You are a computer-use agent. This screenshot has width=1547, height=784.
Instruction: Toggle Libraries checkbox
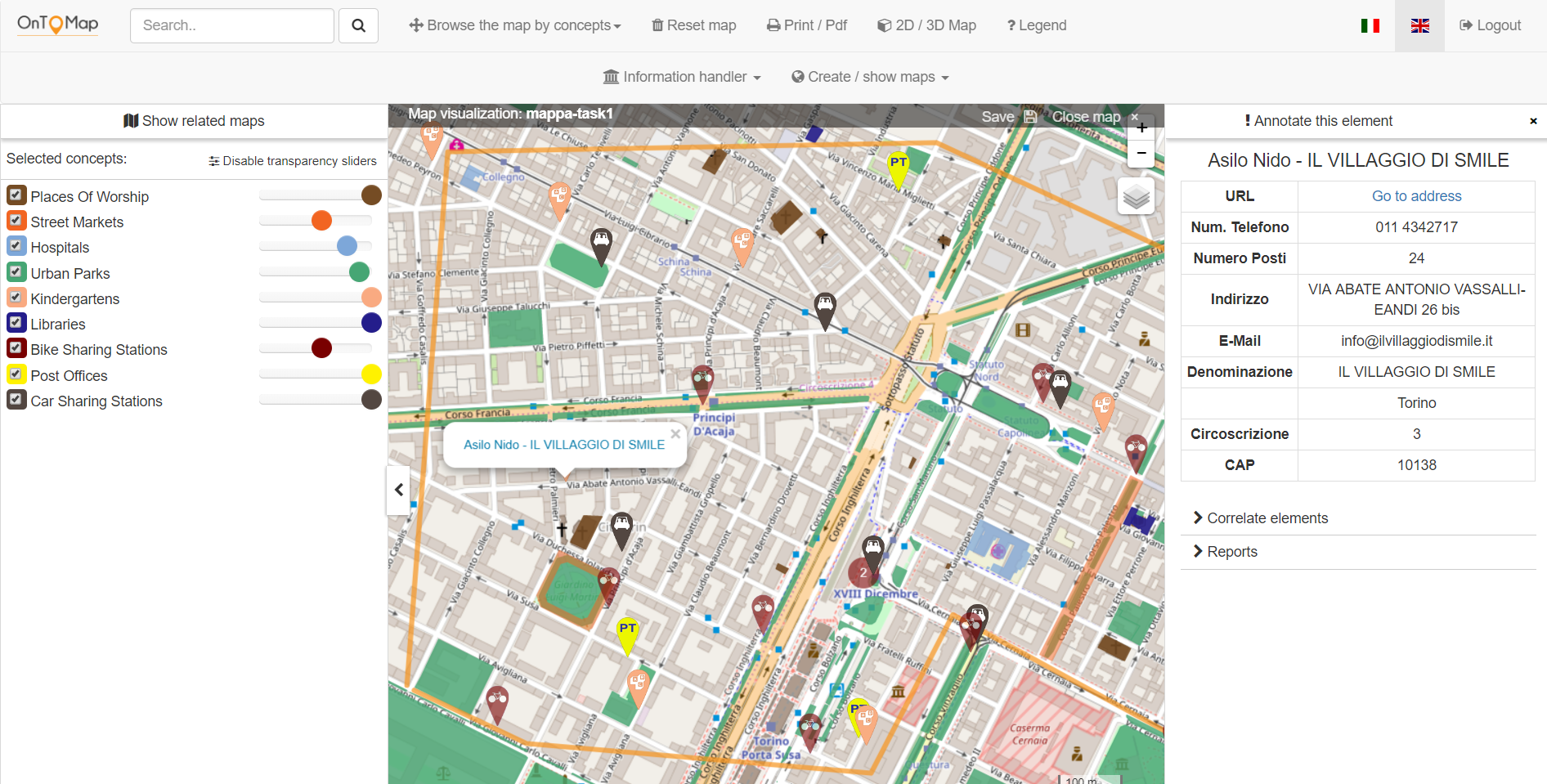click(x=16, y=323)
